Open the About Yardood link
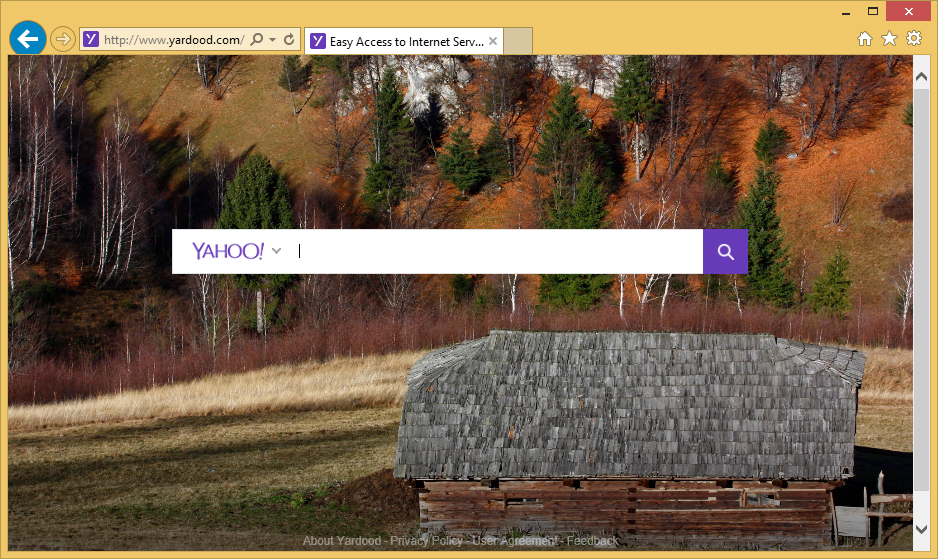Screen dimensions: 938x559 tap(342, 541)
